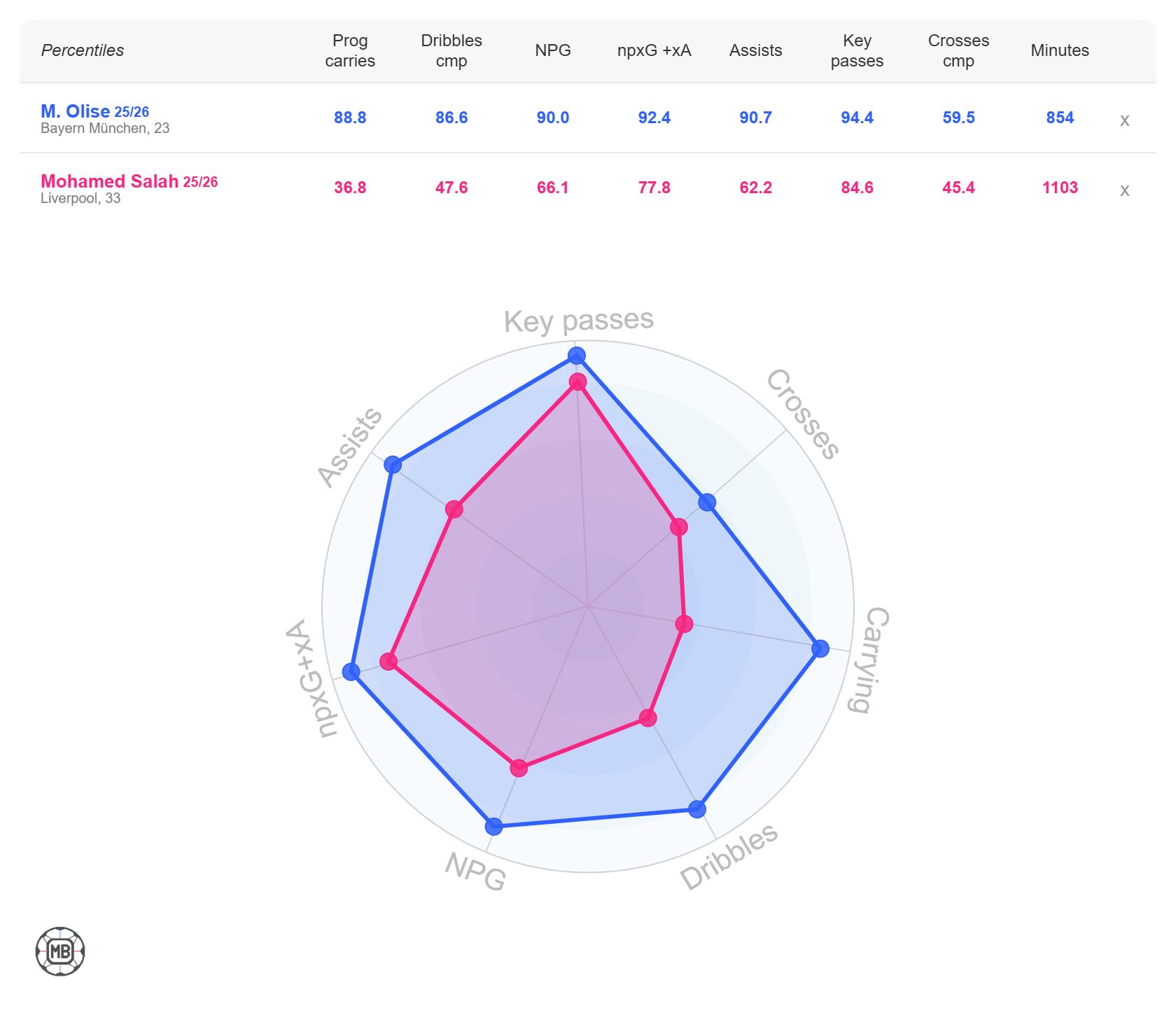Viewport: 1176px width, 1029px height.
Task: Click the MB football logo icon
Action: 60,951
